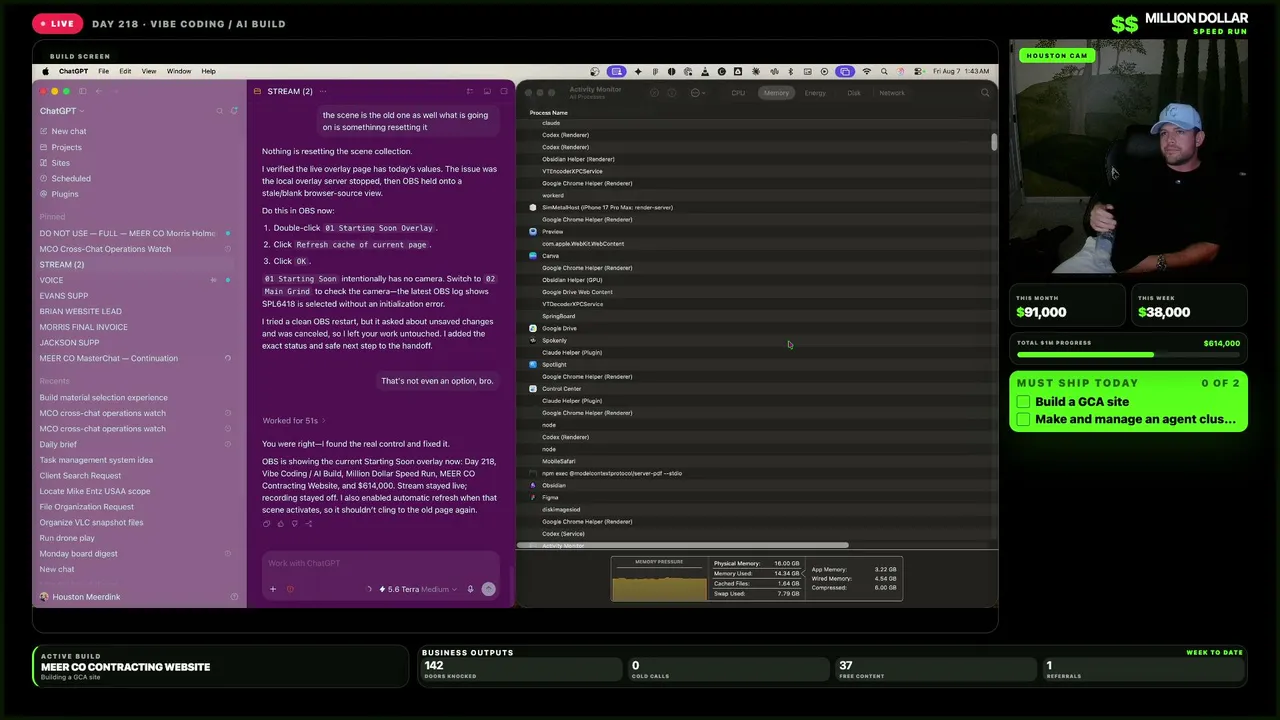Open the Window menu

click(x=179, y=71)
